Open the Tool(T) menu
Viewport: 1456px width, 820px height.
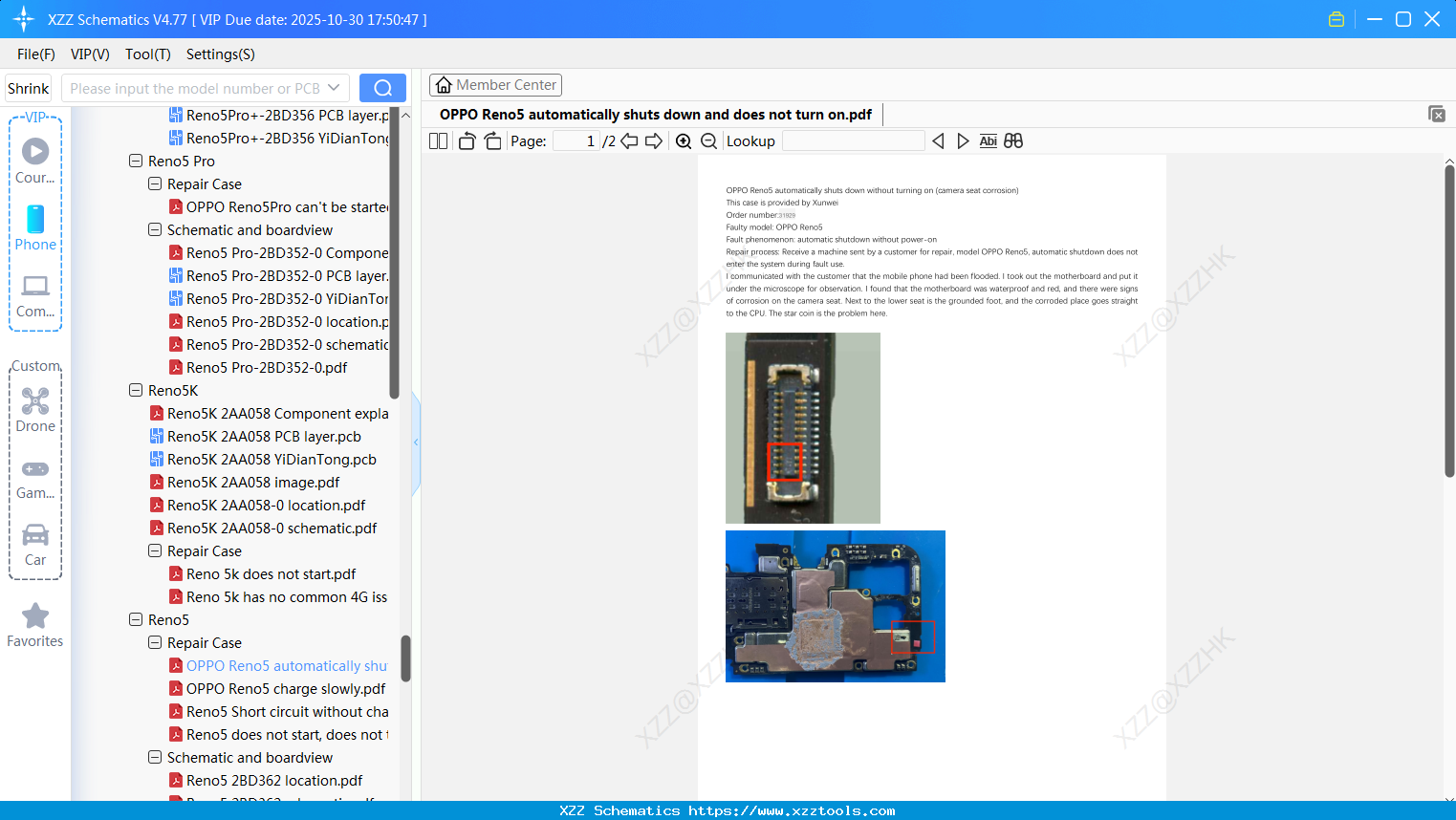[x=148, y=54]
